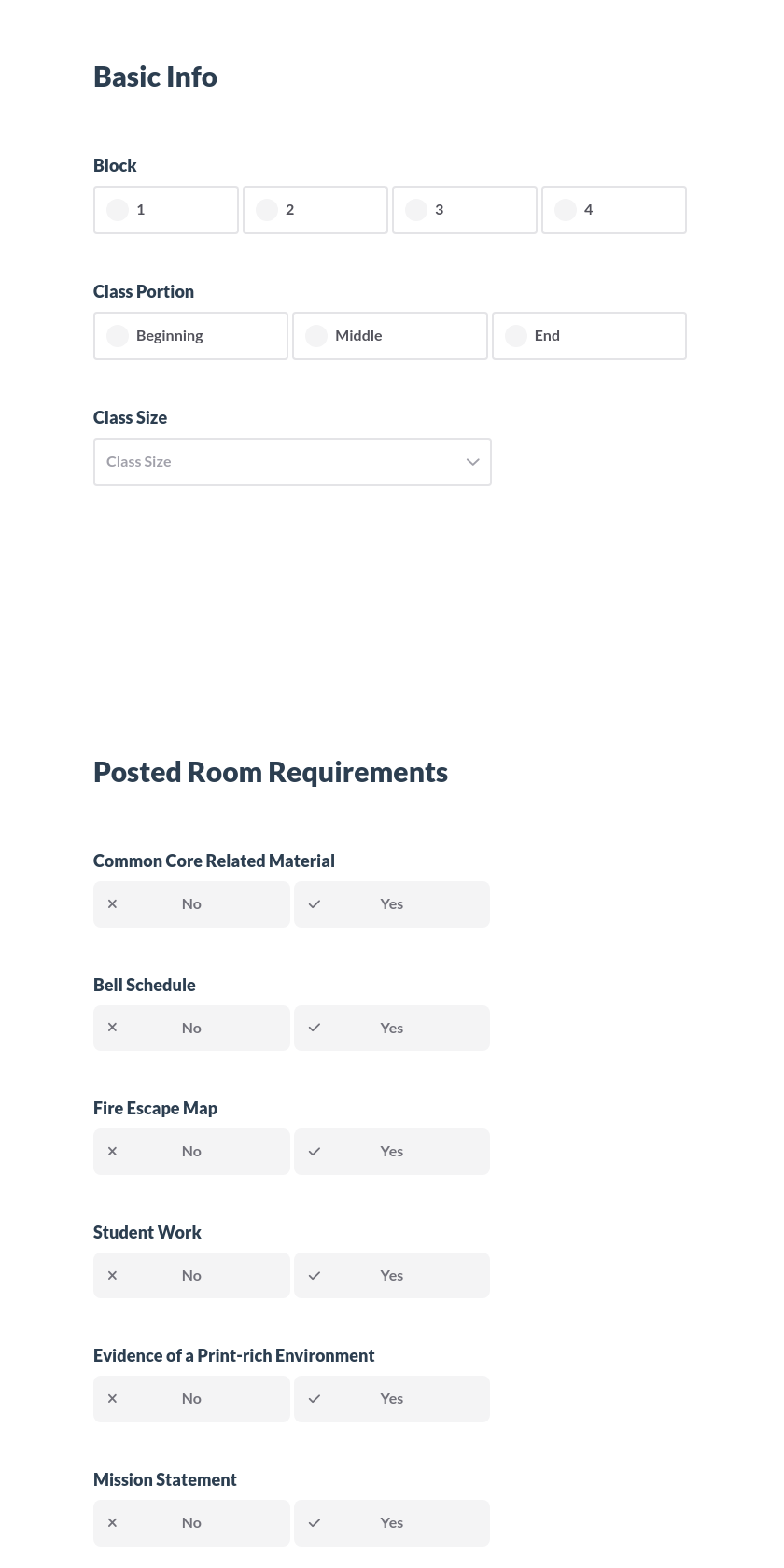Screen dimensions: 784x1568
Task: Click the X icon beside Print-rich Environment No
Action: point(112,1398)
